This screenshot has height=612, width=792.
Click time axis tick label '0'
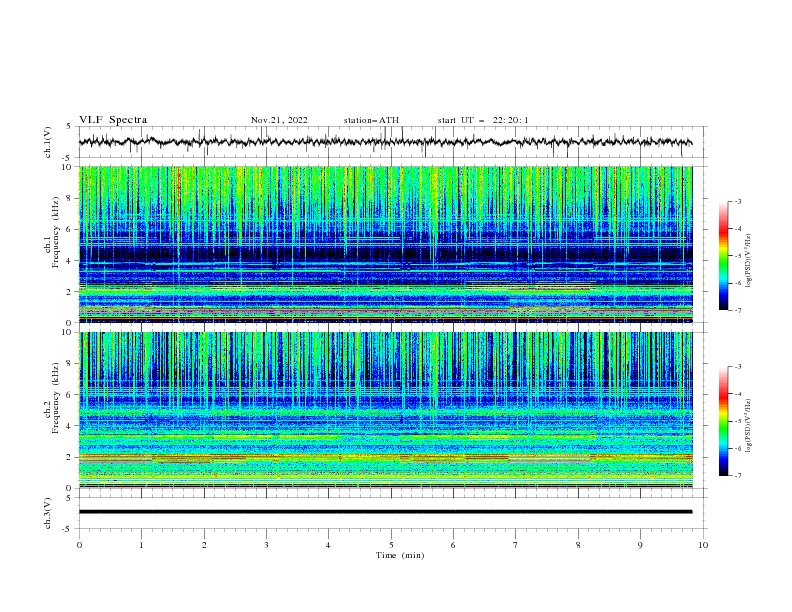pyautogui.click(x=79, y=545)
